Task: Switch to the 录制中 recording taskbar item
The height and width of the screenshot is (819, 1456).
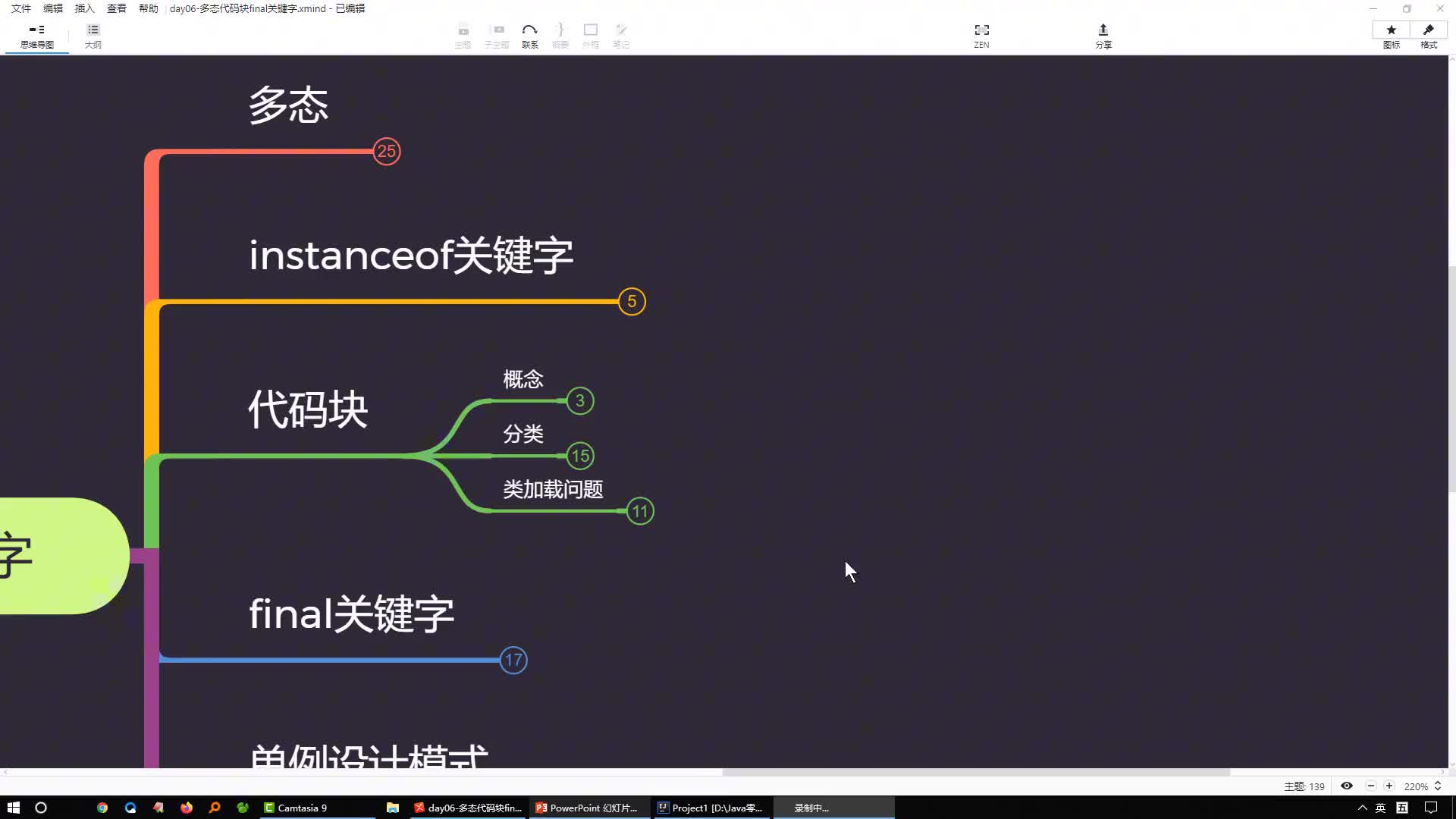Action: [x=833, y=808]
